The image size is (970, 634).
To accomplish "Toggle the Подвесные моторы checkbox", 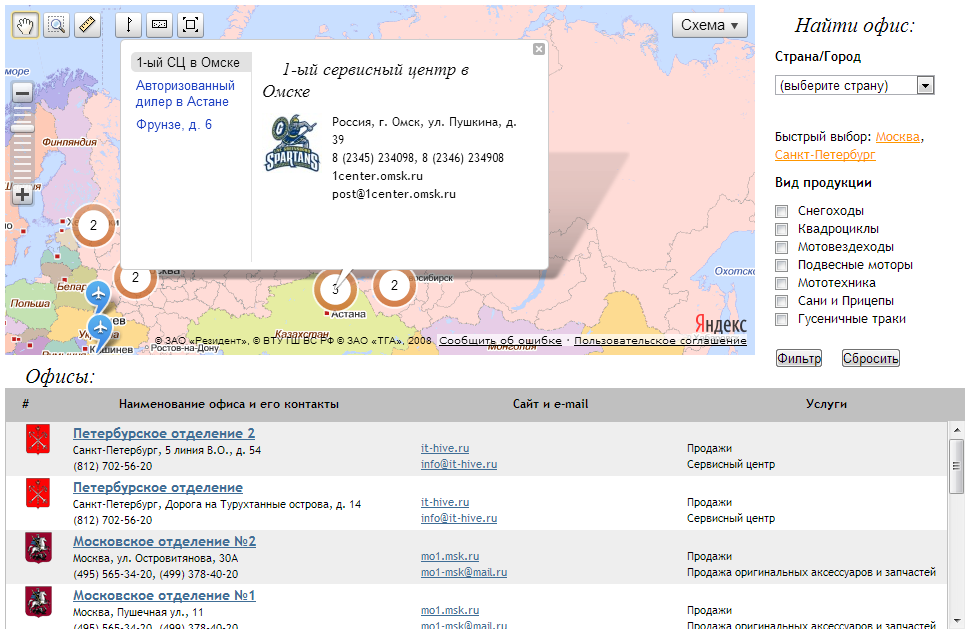I will (782, 265).
